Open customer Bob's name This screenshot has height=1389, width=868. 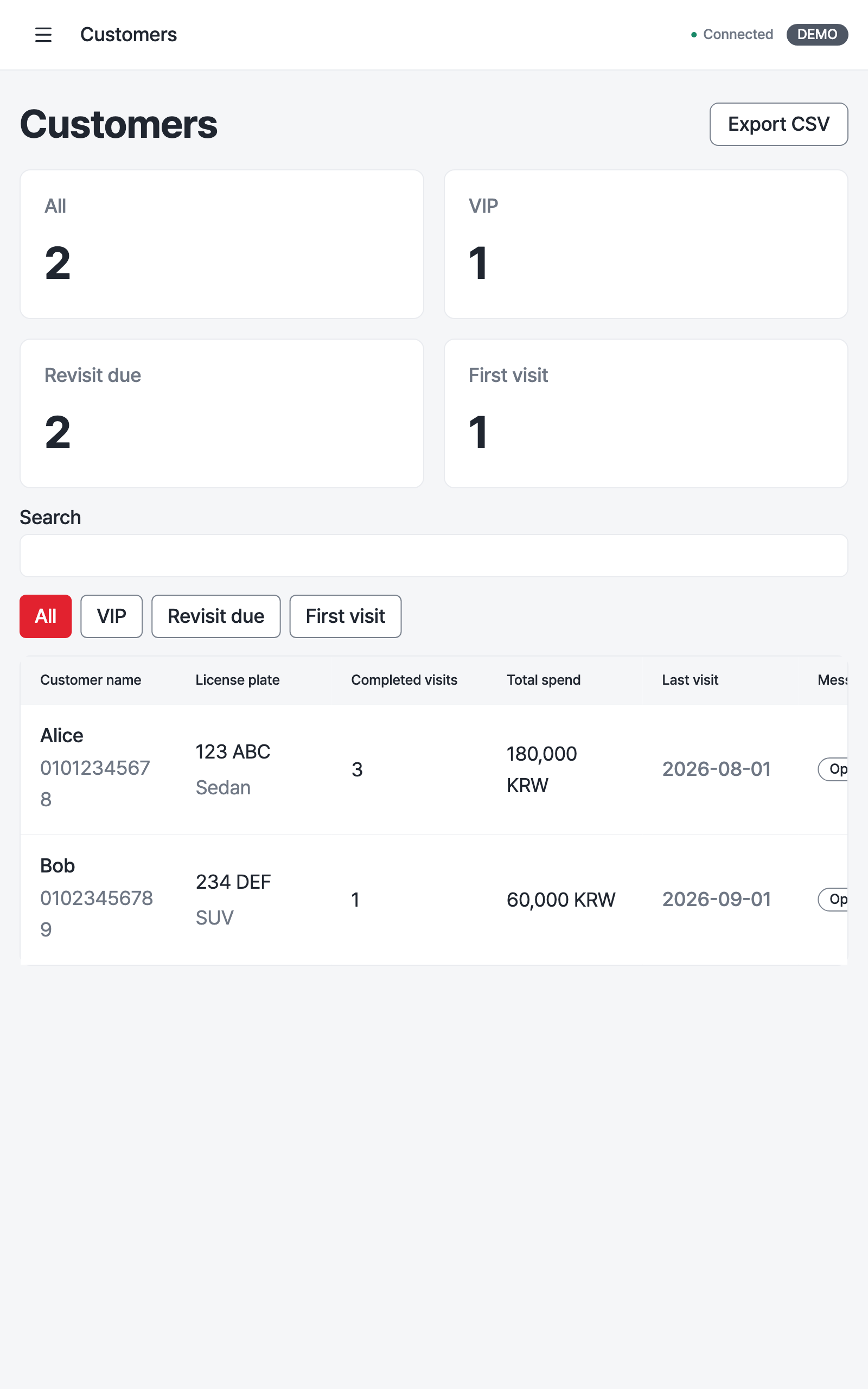click(58, 866)
